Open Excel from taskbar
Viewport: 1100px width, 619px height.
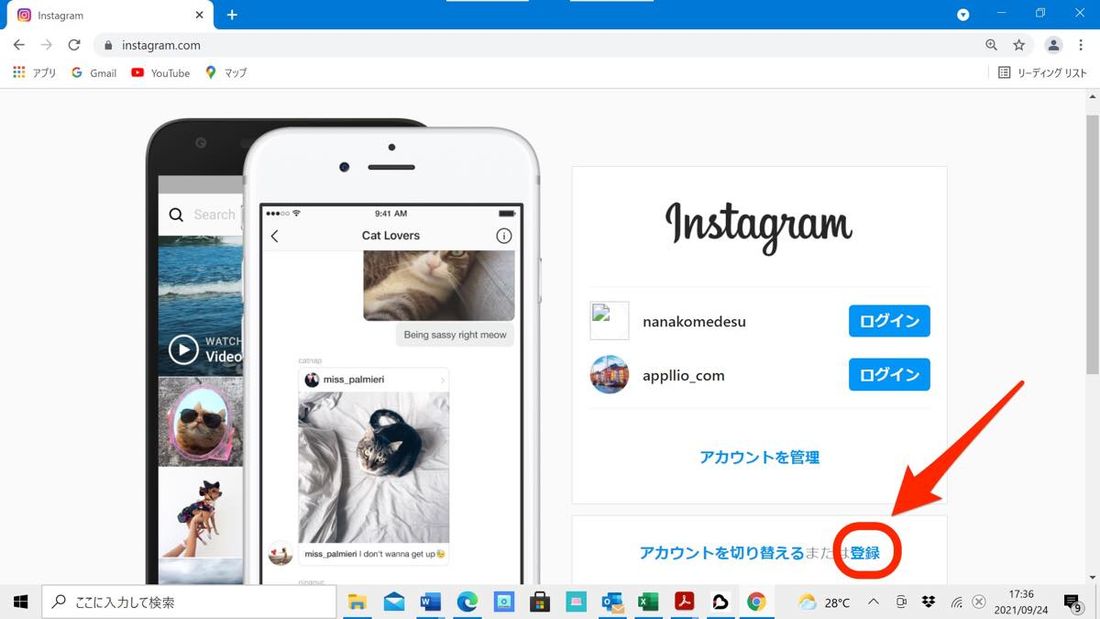[648, 601]
